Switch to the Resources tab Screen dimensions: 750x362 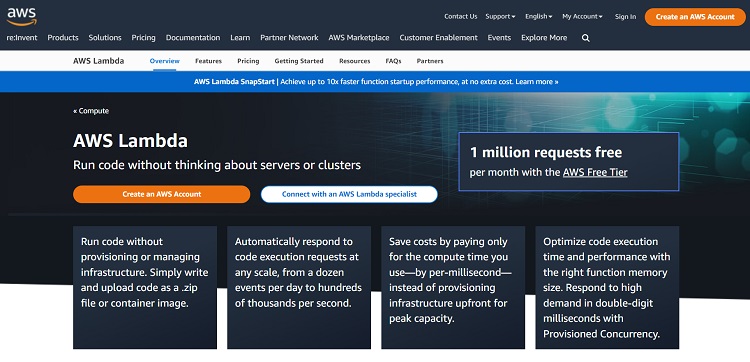coord(354,61)
